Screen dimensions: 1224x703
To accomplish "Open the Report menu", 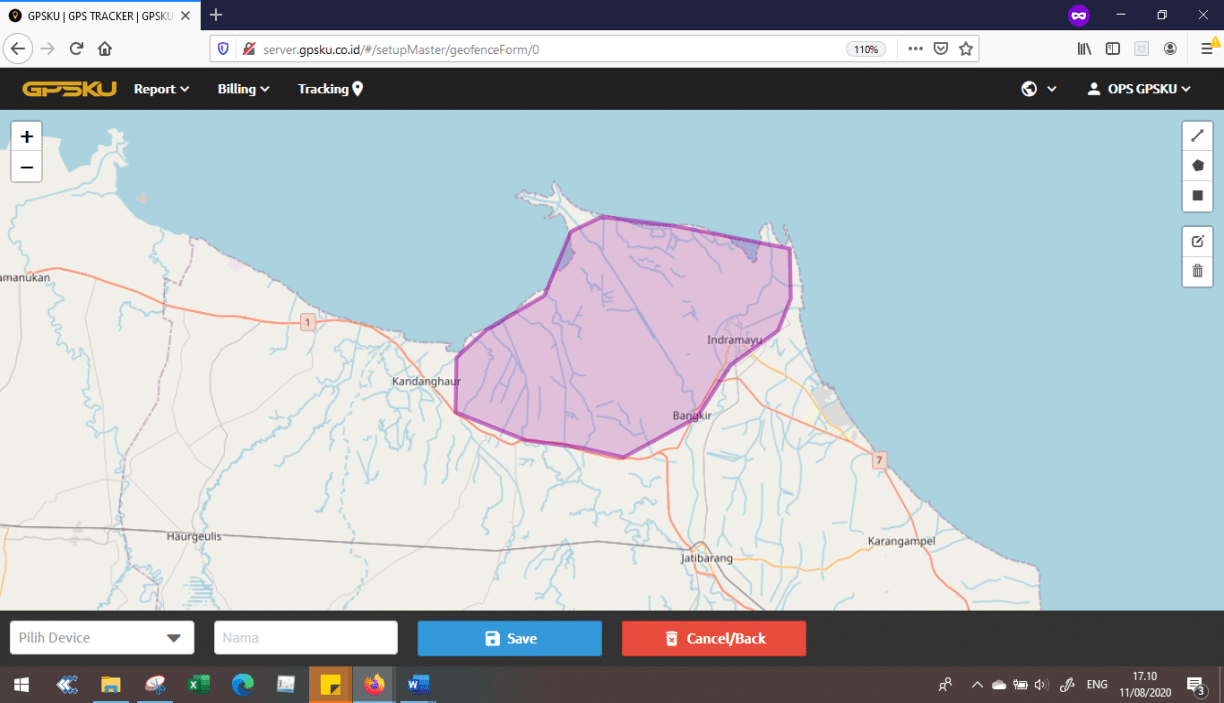I will 161,89.
